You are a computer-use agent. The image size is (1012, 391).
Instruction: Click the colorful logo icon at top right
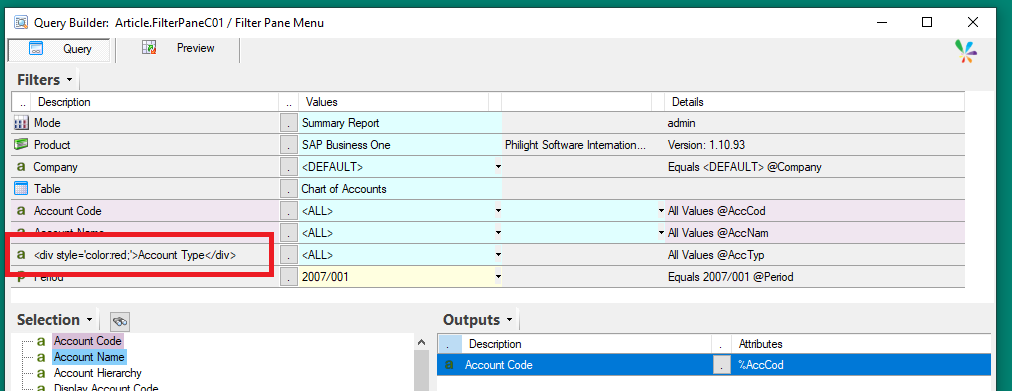point(966,51)
